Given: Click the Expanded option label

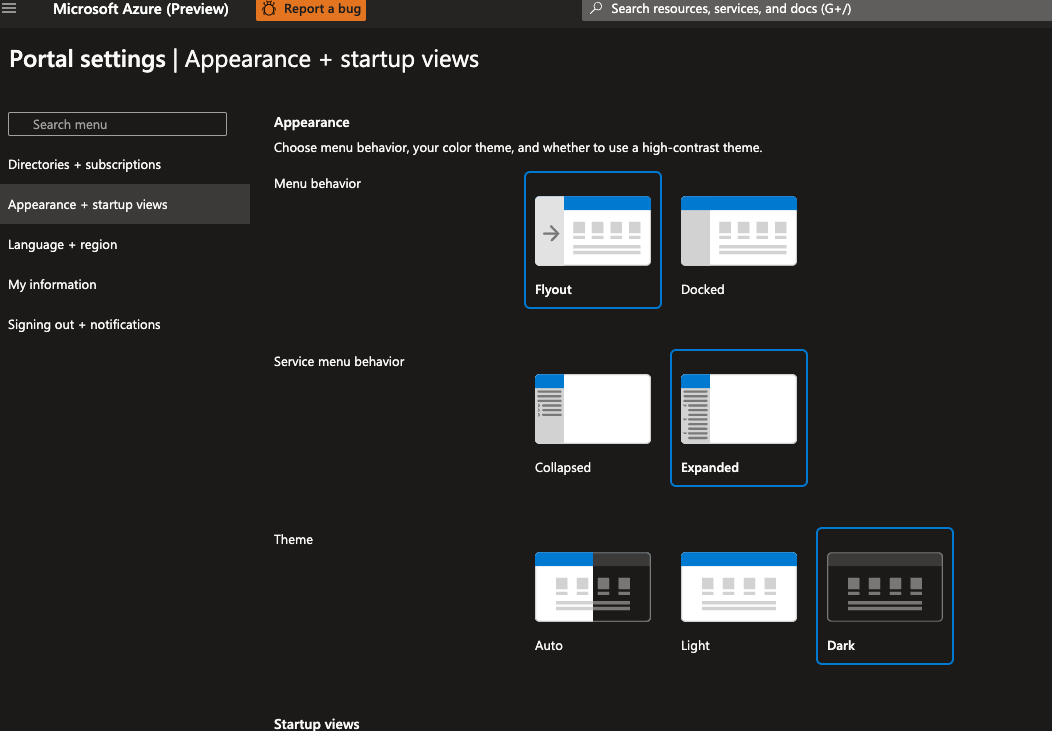Looking at the screenshot, I should tap(709, 467).
